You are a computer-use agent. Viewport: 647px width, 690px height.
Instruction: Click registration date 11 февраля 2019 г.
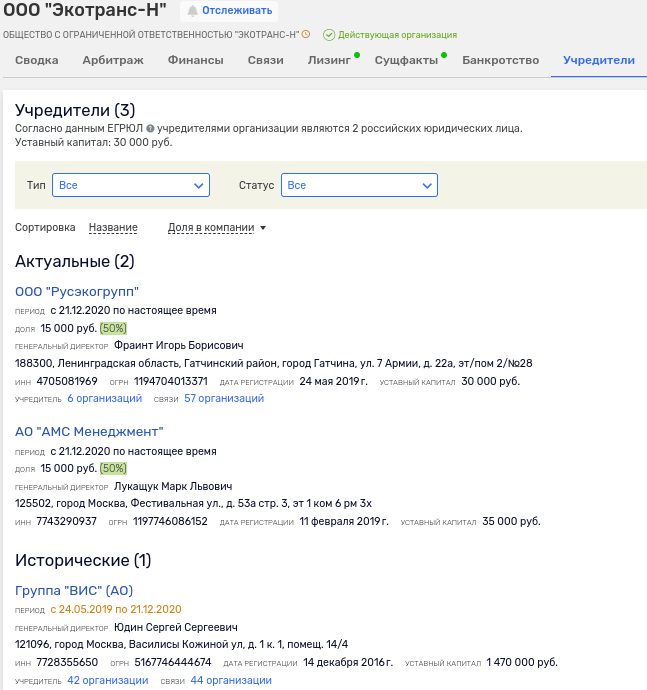click(344, 521)
